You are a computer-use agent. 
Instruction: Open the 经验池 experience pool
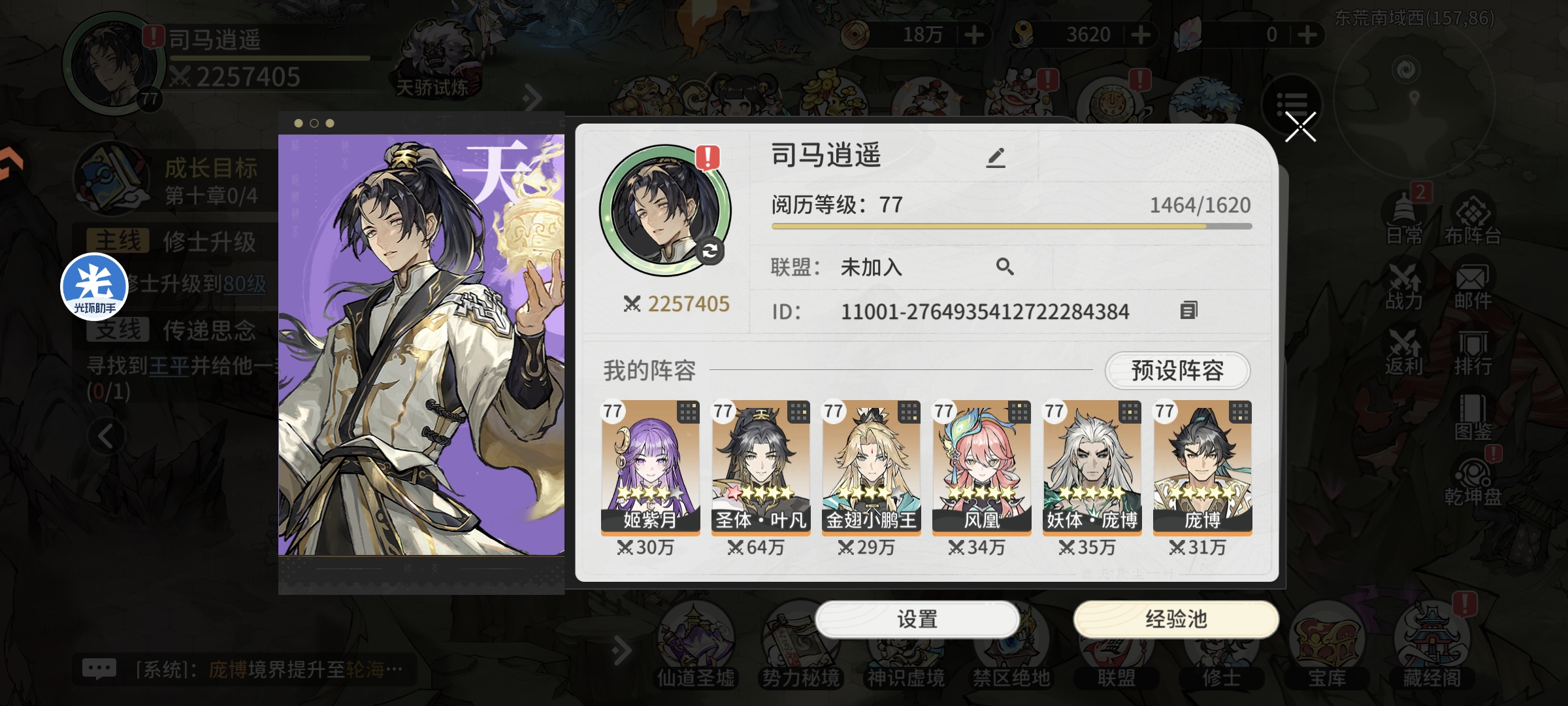click(x=1176, y=619)
